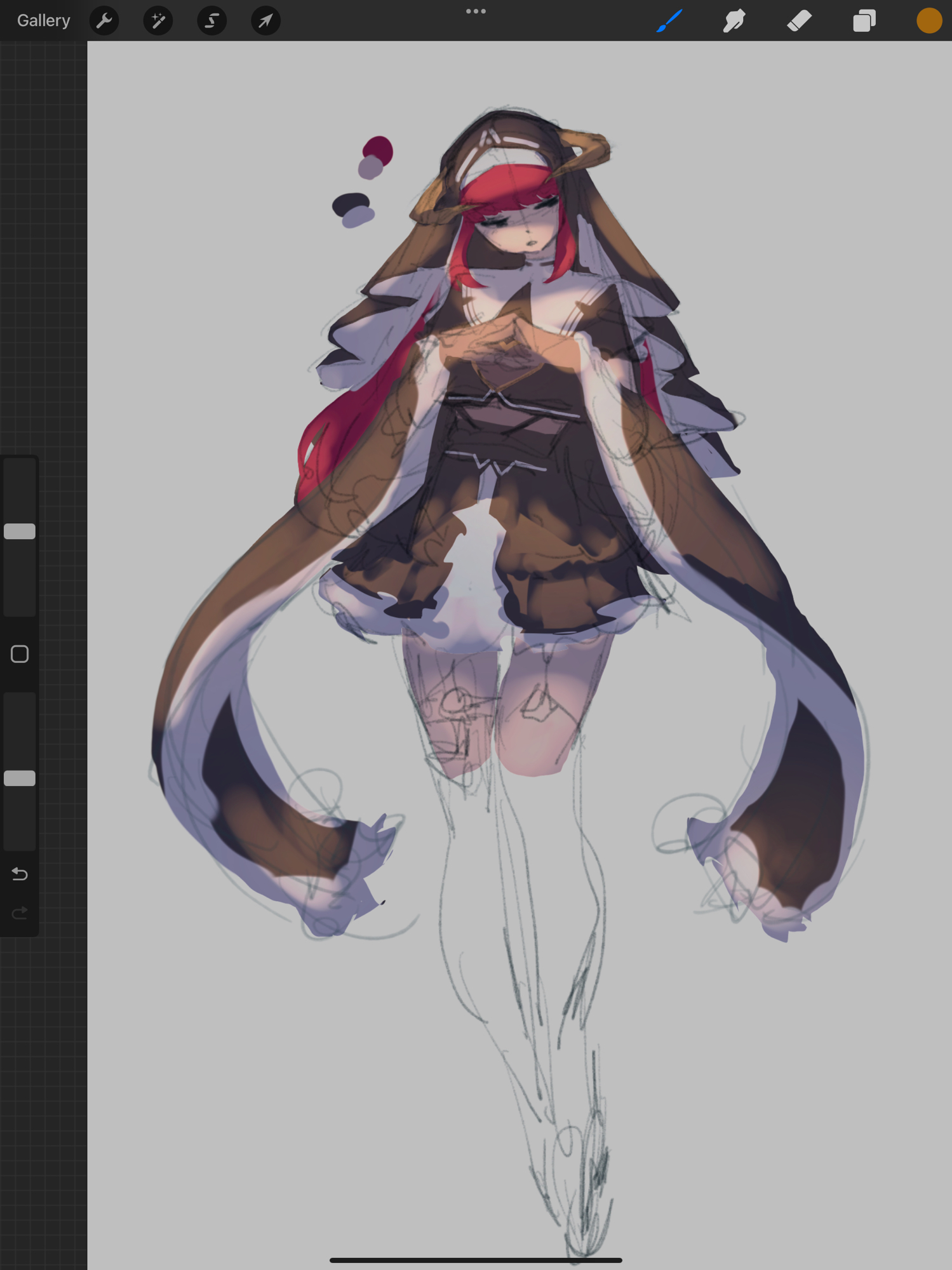Select the Eraser tool
952x1270 pixels.
tap(799, 21)
